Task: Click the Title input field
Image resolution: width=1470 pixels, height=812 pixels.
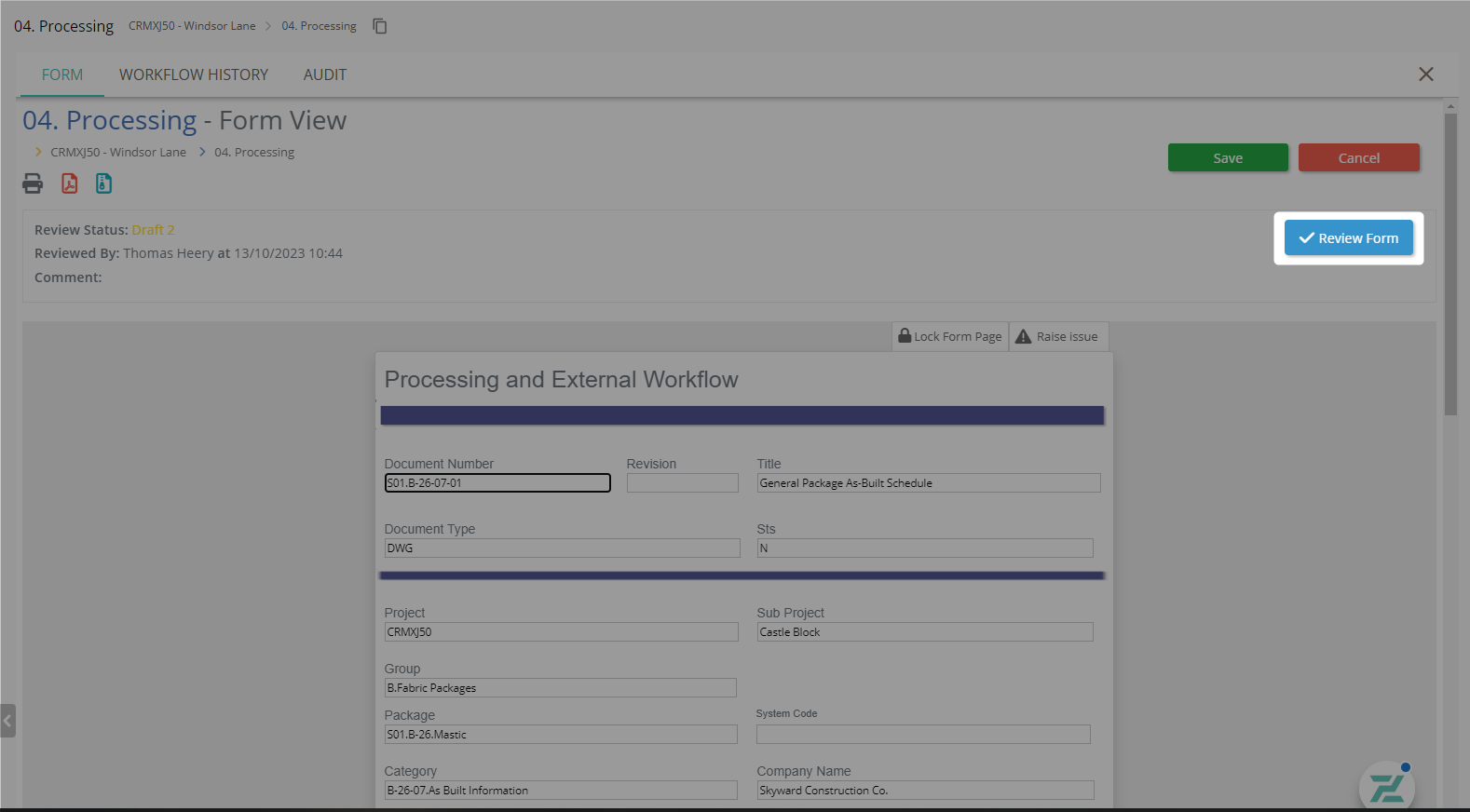Action: [x=929, y=483]
